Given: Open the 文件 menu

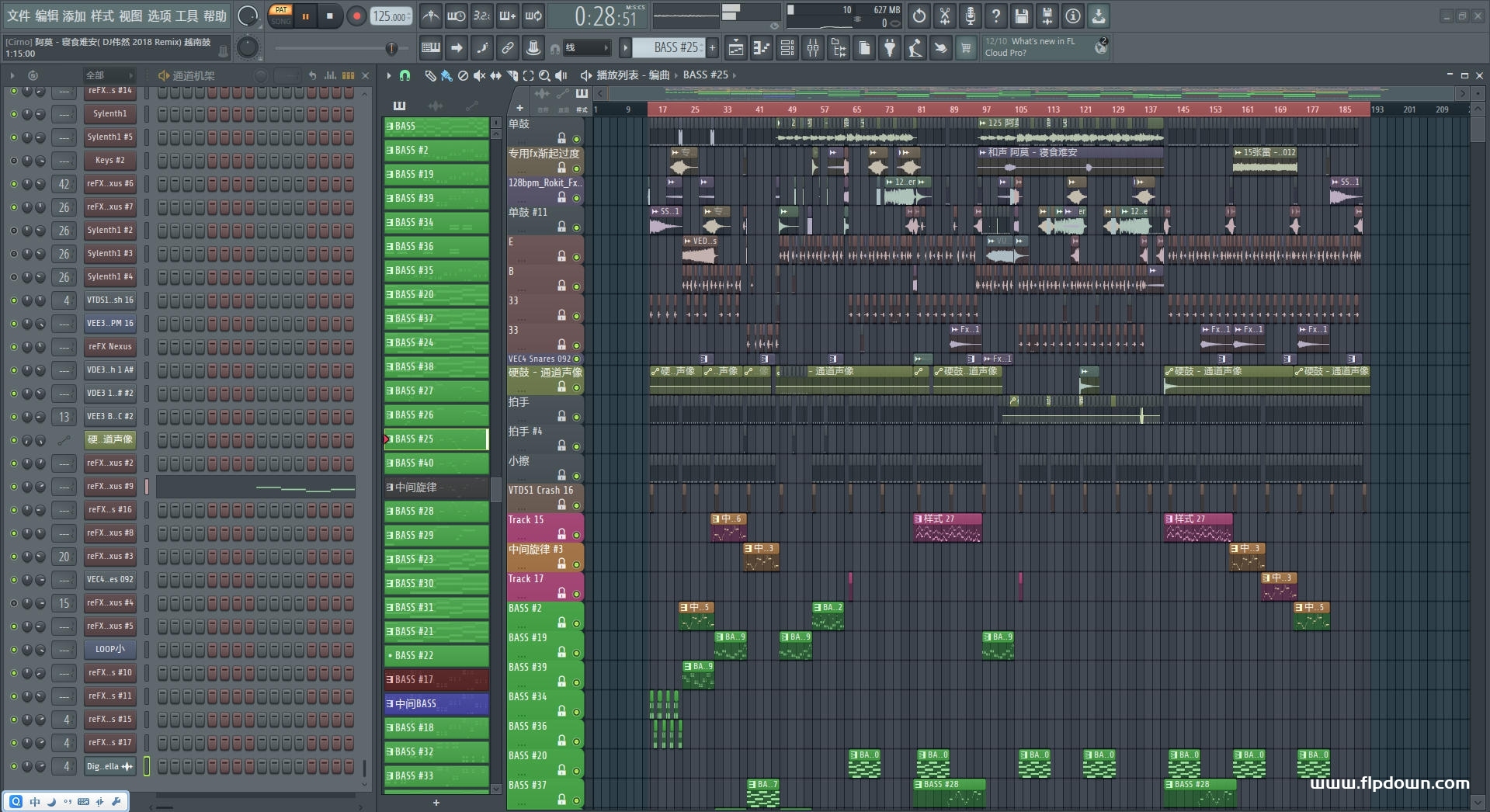Looking at the screenshot, I should [x=19, y=16].
